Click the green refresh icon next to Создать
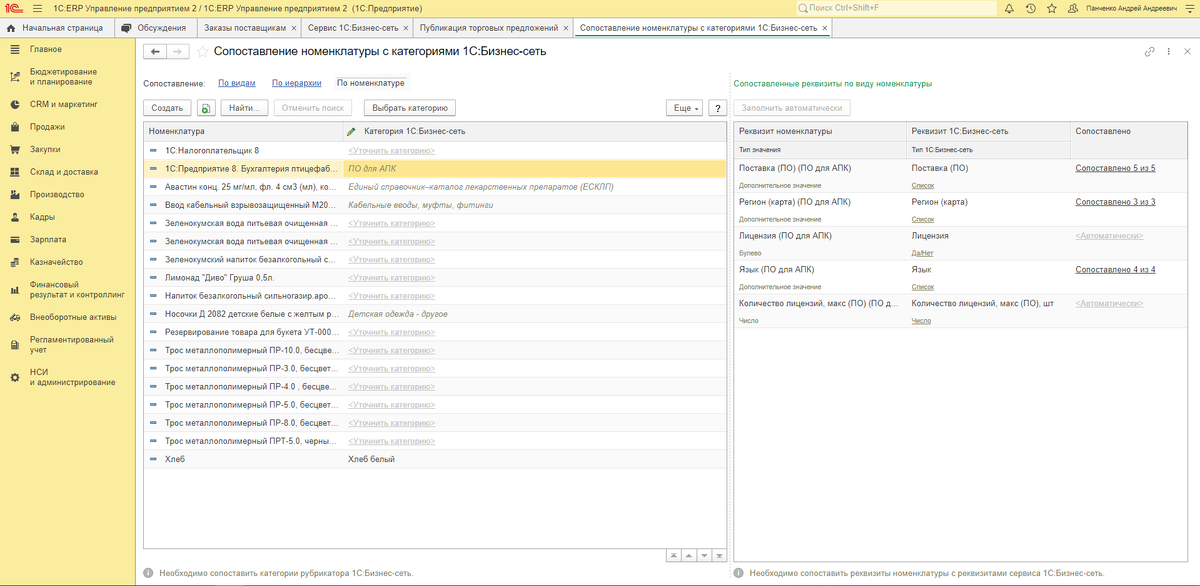This screenshot has height=586, width=1200. (205, 108)
